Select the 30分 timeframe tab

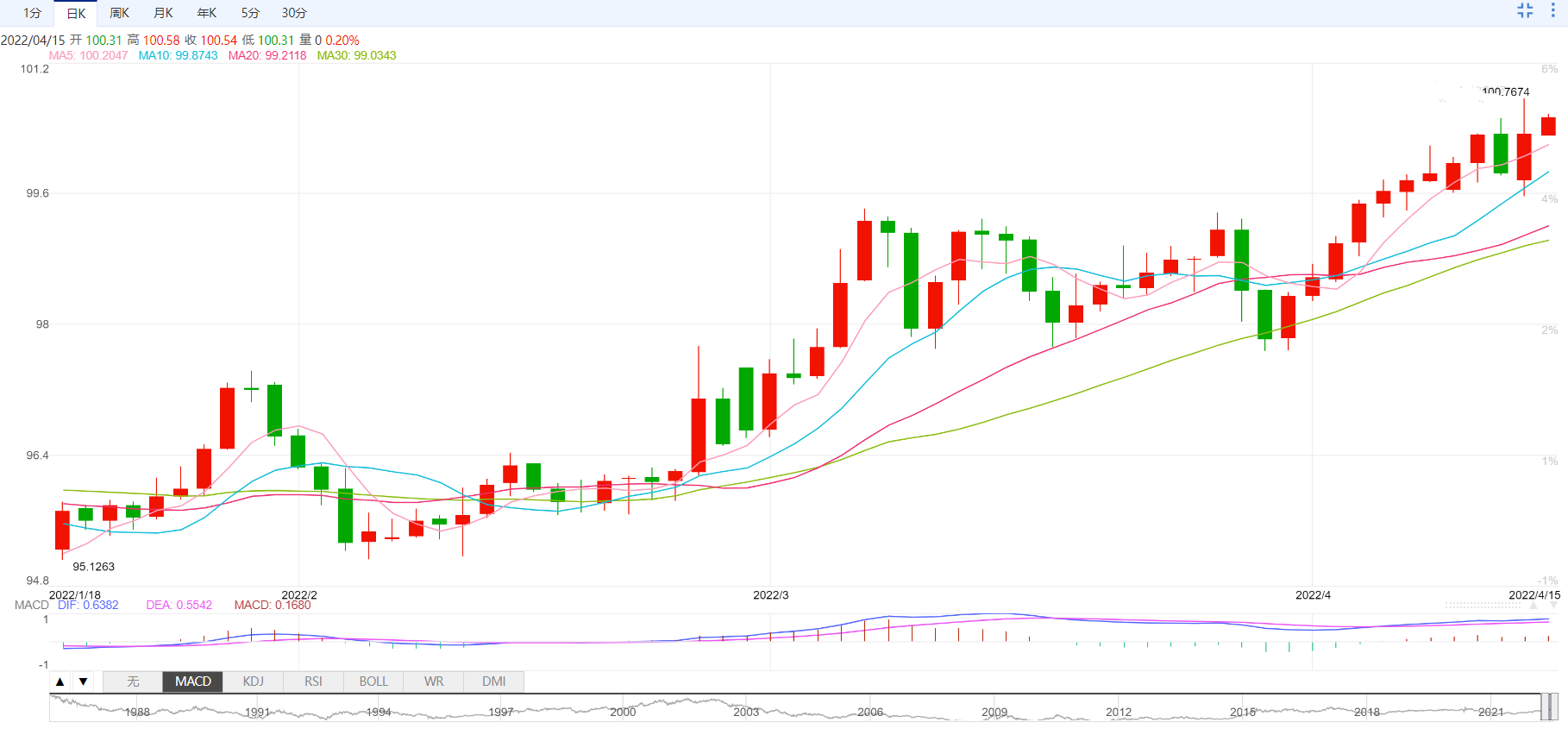pyautogui.click(x=294, y=13)
